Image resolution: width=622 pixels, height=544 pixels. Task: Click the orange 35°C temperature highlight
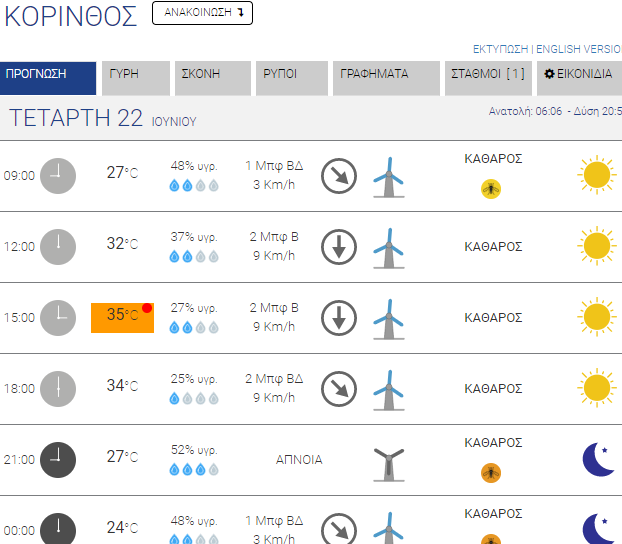(123, 318)
